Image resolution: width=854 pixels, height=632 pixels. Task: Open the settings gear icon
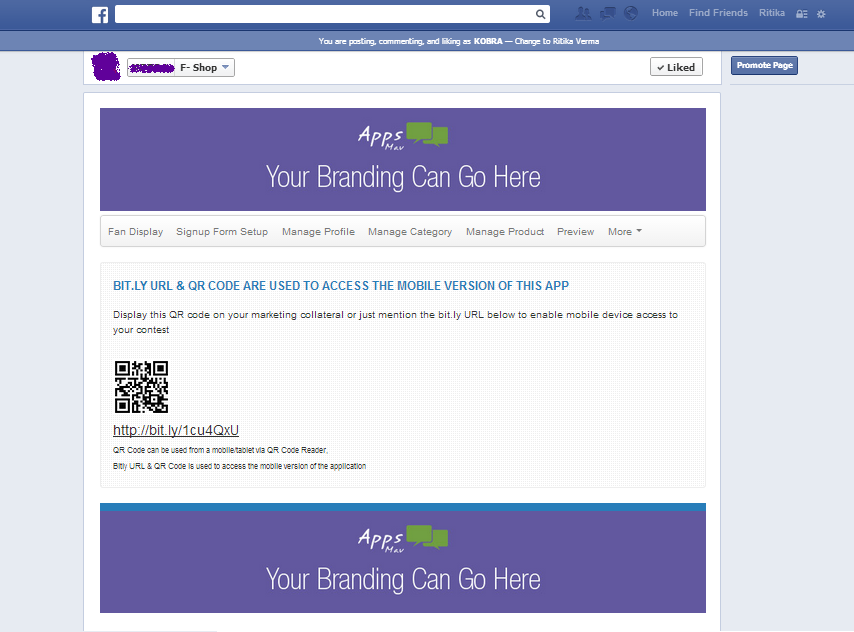click(x=821, y=14)
